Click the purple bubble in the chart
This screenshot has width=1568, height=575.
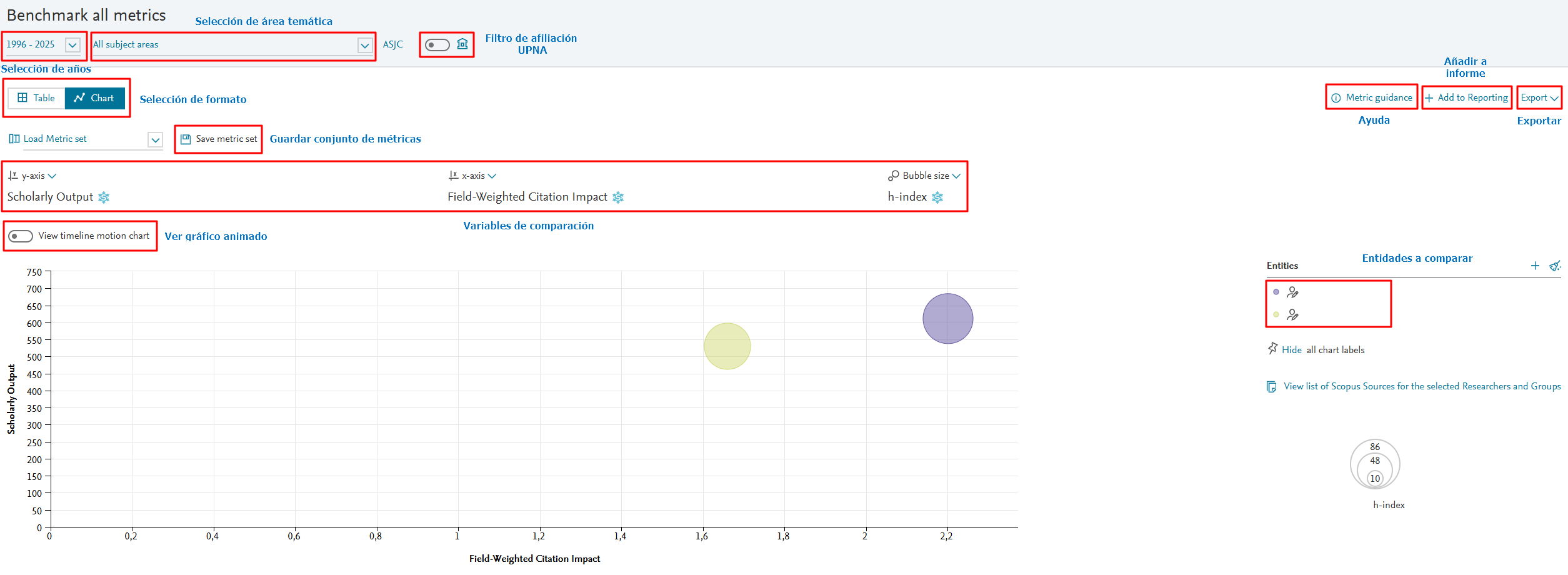point(947,319)
